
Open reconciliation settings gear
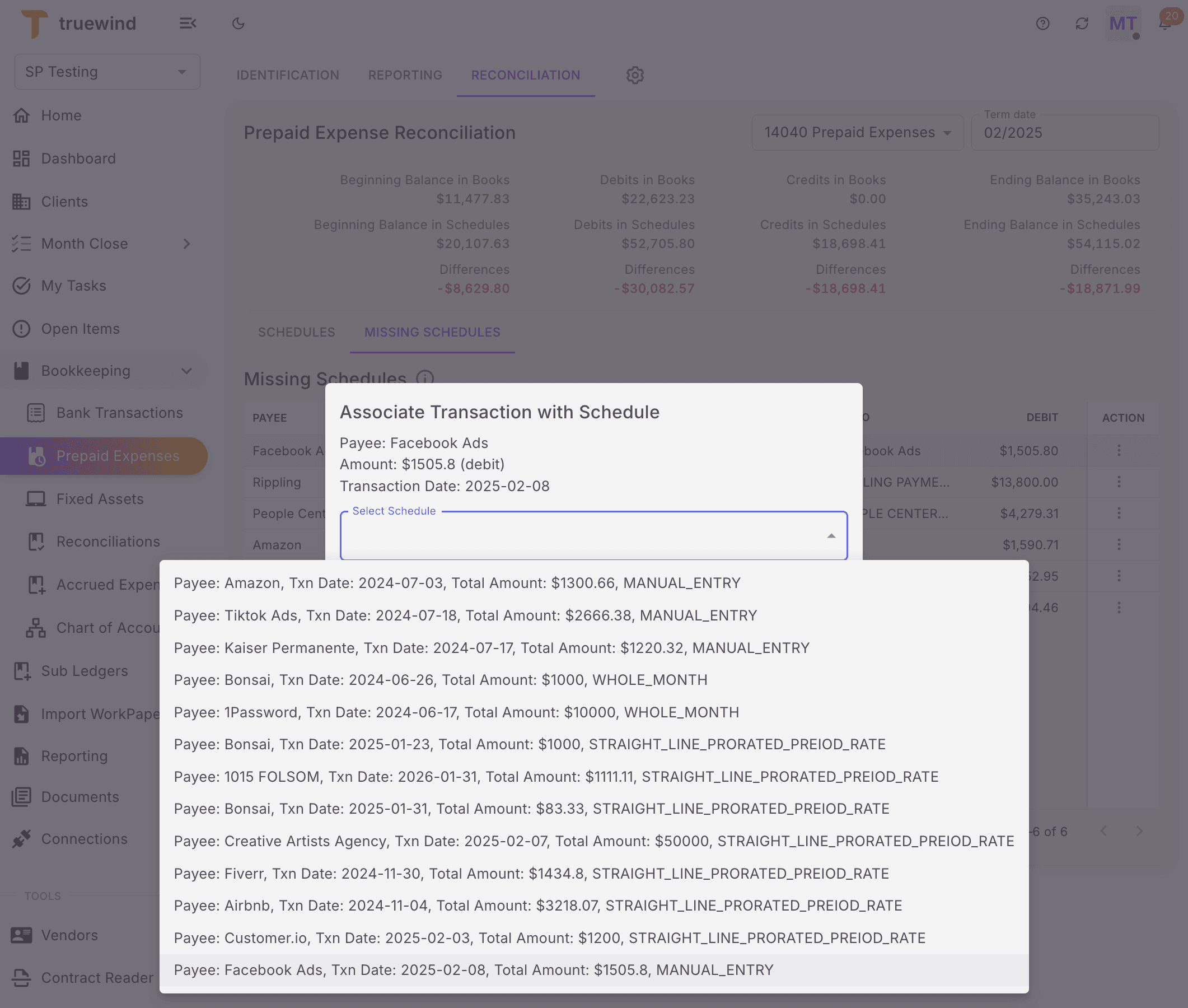point(634,75)
